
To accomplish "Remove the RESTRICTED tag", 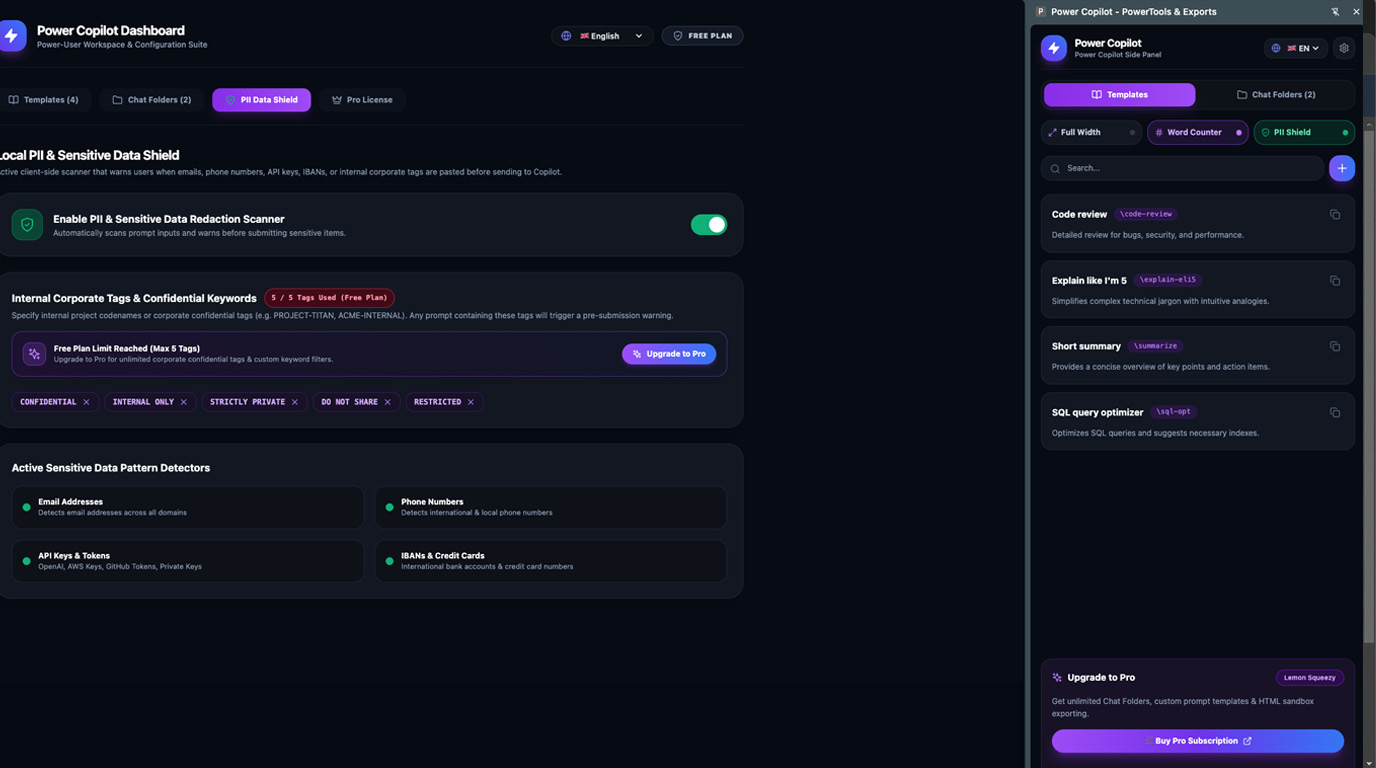I will (x=471, y=402).
